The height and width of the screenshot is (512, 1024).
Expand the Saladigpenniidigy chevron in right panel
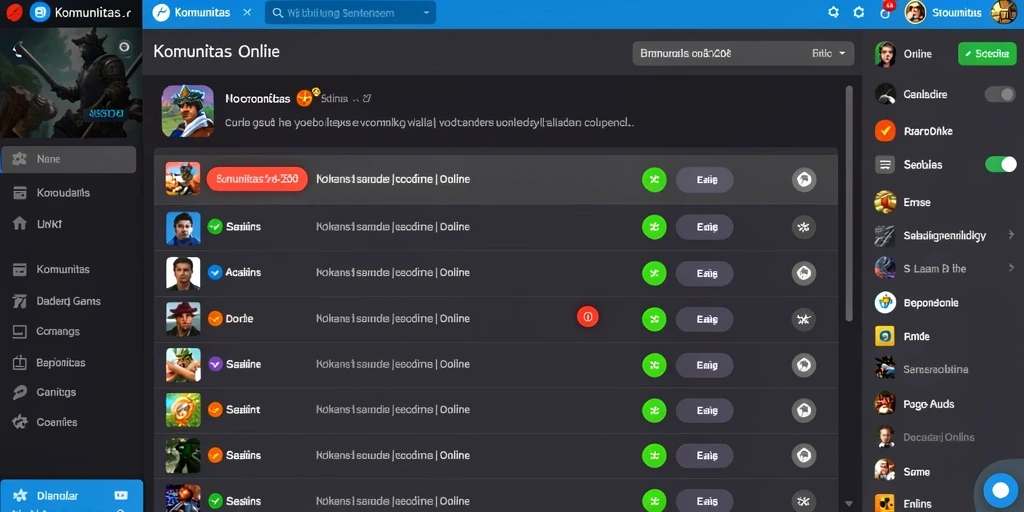pyautogui.click(x=1011, y=234)
